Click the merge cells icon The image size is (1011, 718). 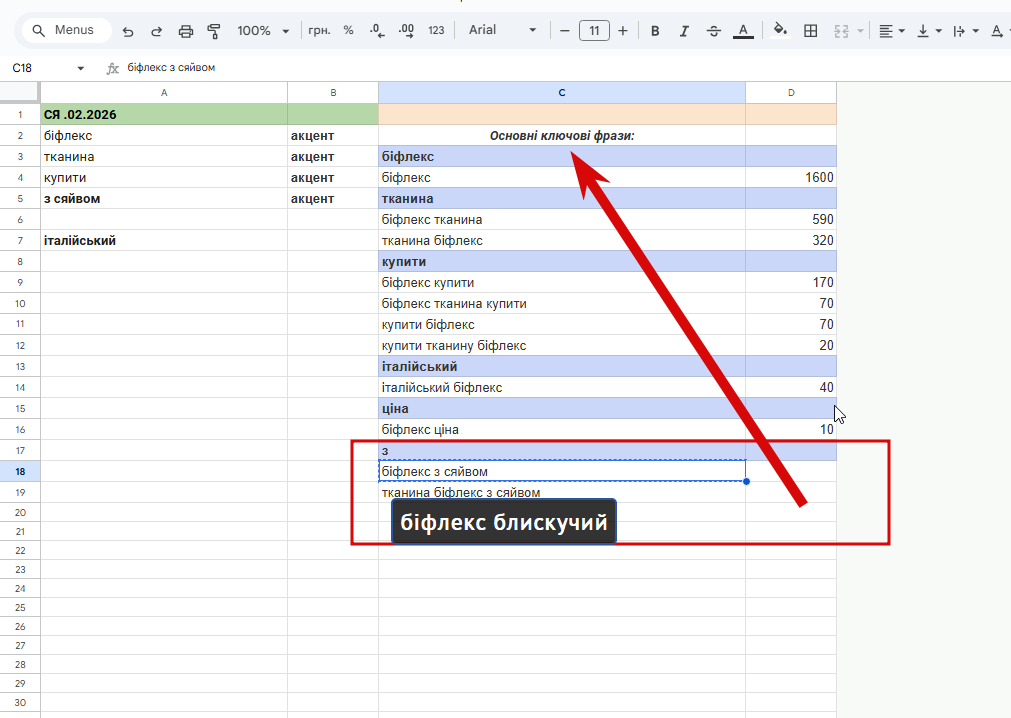pyautogui.click(x=841, y=30)
